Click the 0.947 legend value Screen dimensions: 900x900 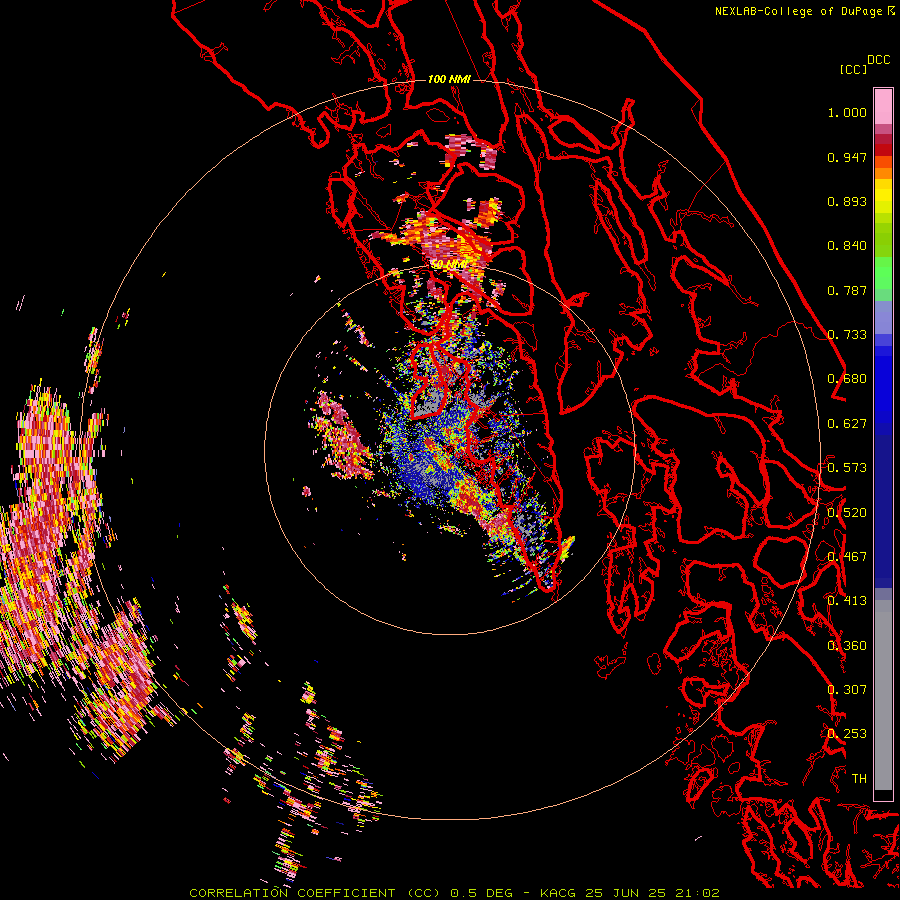click(847, 157)
